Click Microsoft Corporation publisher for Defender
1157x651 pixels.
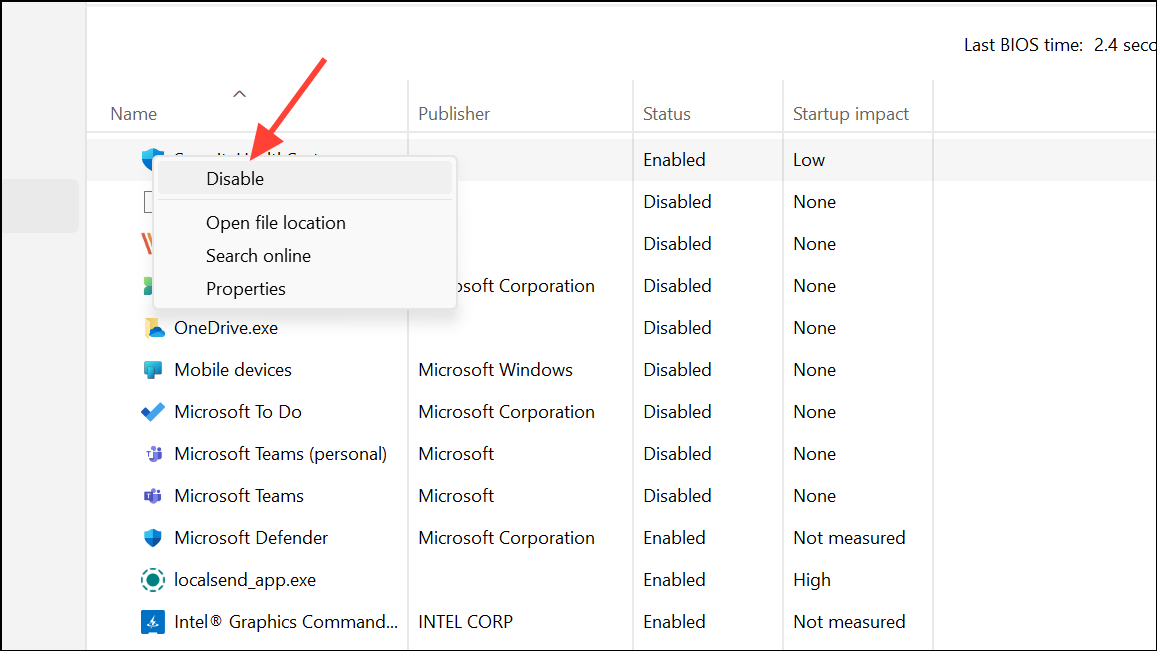pos(506,538)
